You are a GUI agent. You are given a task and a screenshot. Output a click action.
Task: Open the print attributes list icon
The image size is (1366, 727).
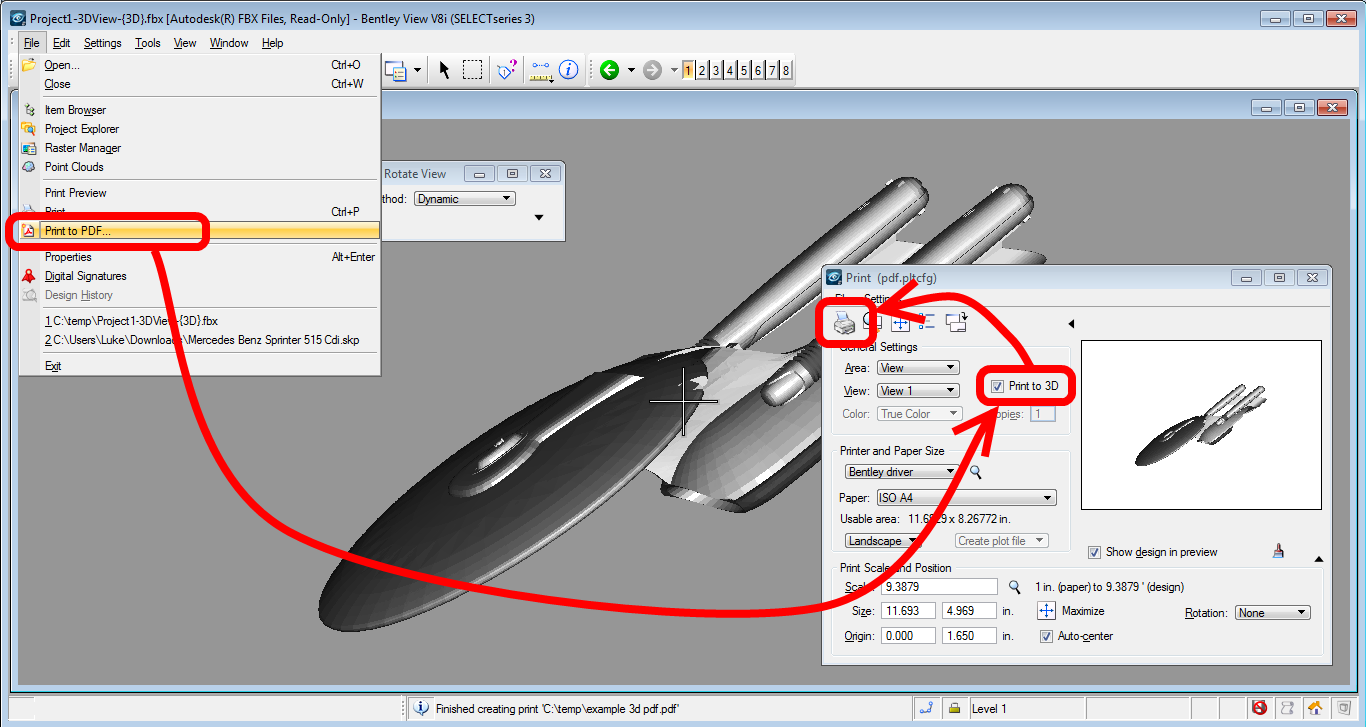point(927,322)
